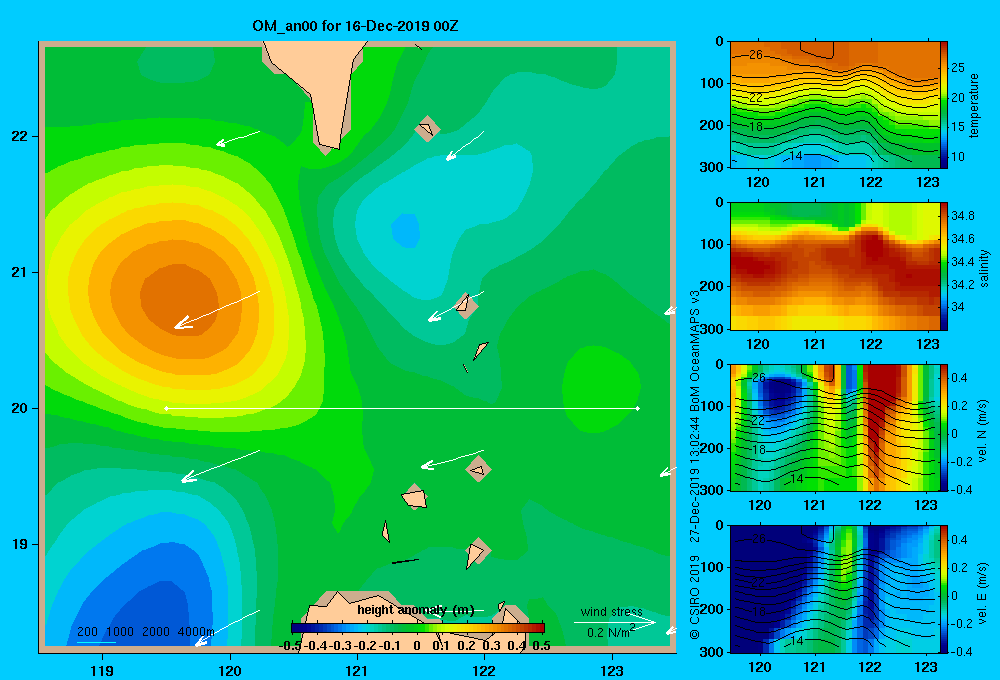Click the "0.5" label ending the height anomaly bar

point(541,646)
